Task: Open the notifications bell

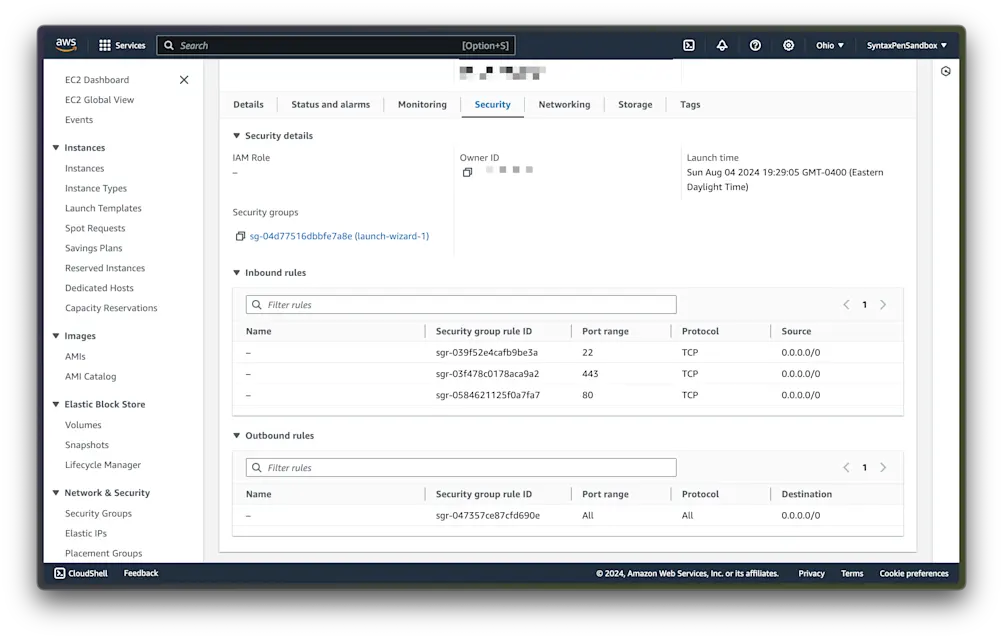Action: 722,45
